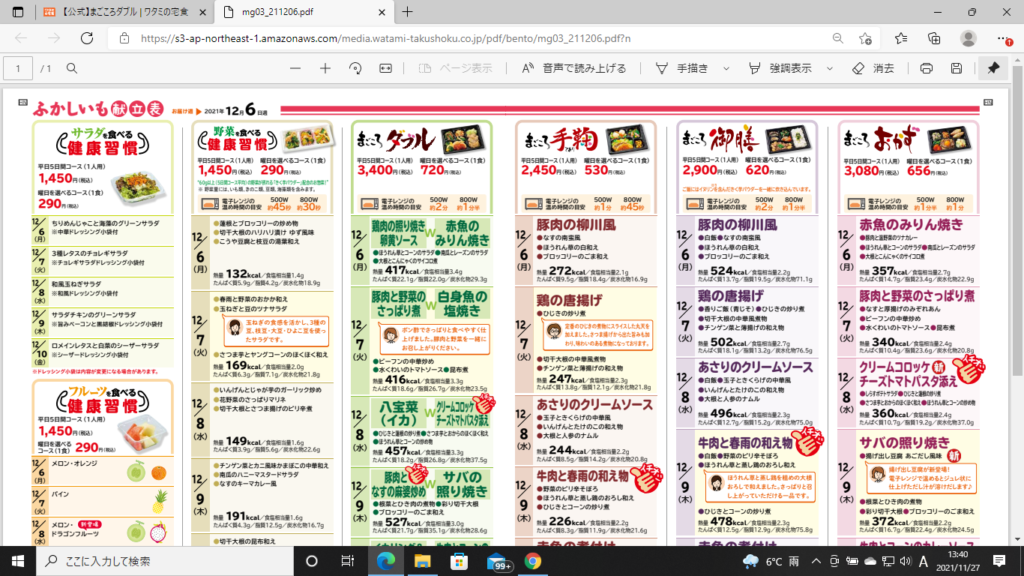Open the taskbar volume control
Viewport: 1024px width, 576px height.
click(906, 561)
